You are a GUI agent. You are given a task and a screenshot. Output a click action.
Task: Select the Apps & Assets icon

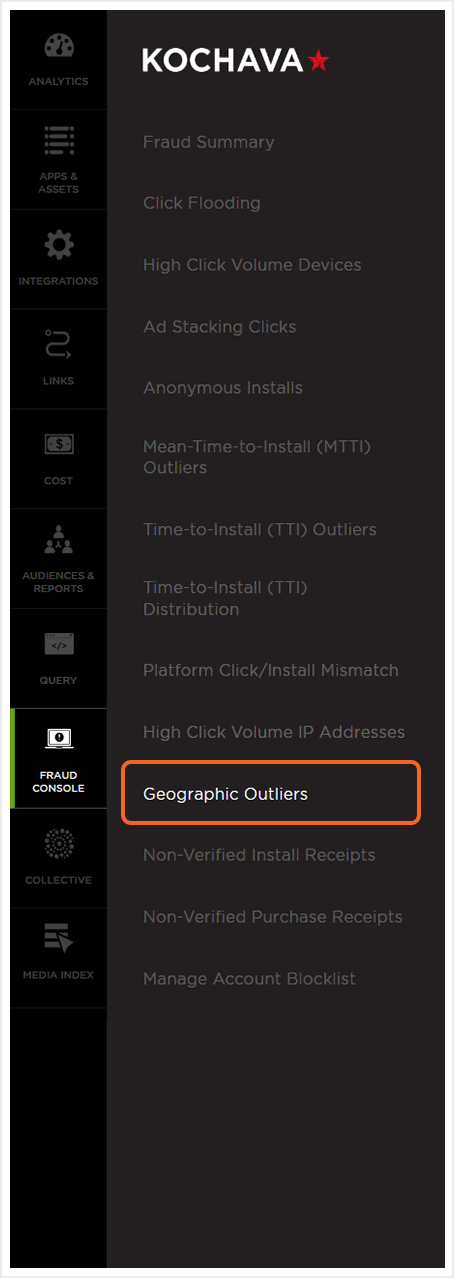point(59,141)
